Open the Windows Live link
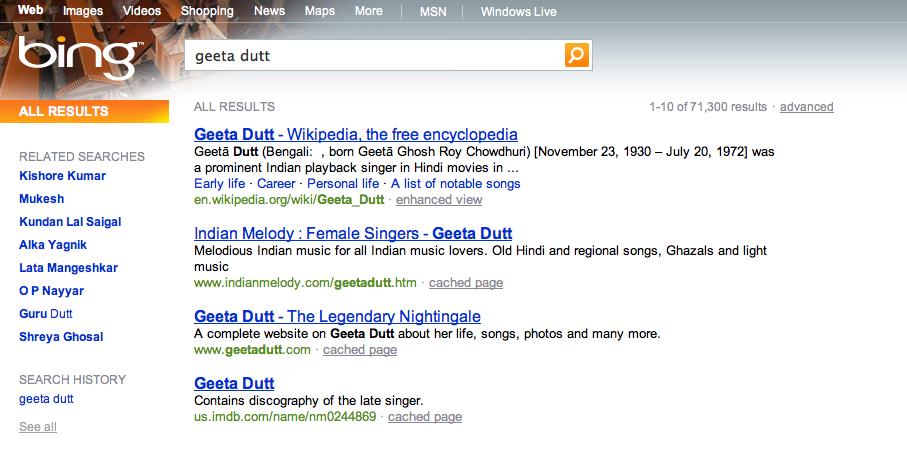Viewport: 907px width, 458px height. pos(519,12)
